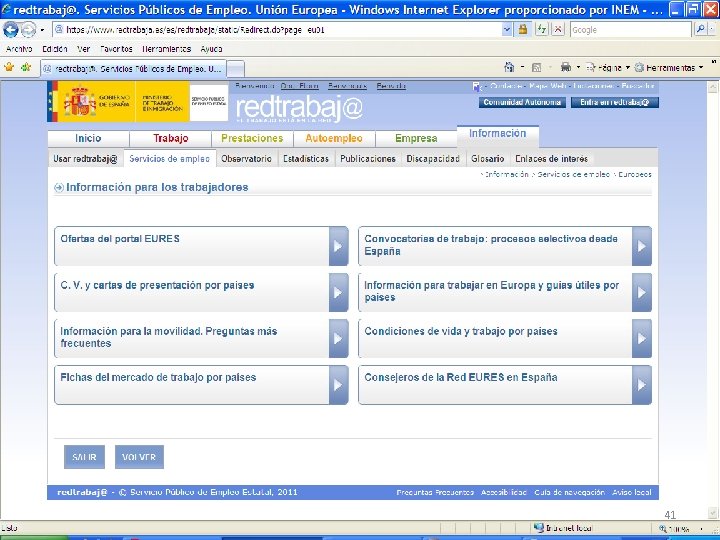
Task: Open the Trabajo main tab
Action: point(170,138)
